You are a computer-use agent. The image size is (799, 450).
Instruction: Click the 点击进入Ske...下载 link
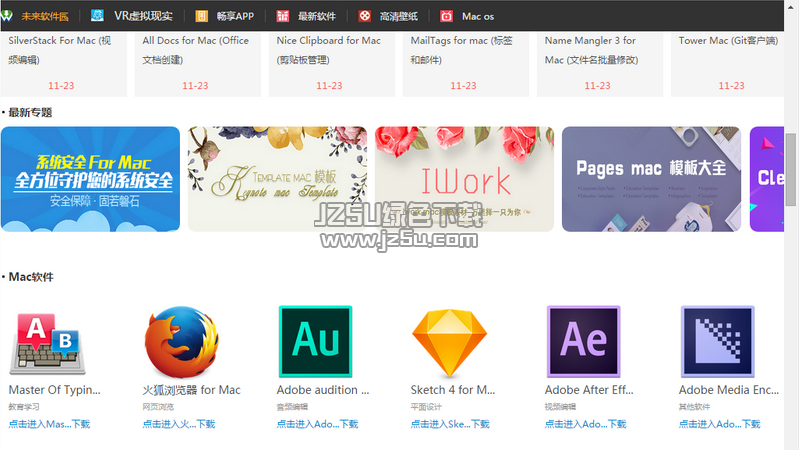pyautogui.click(x=450, y=424)
